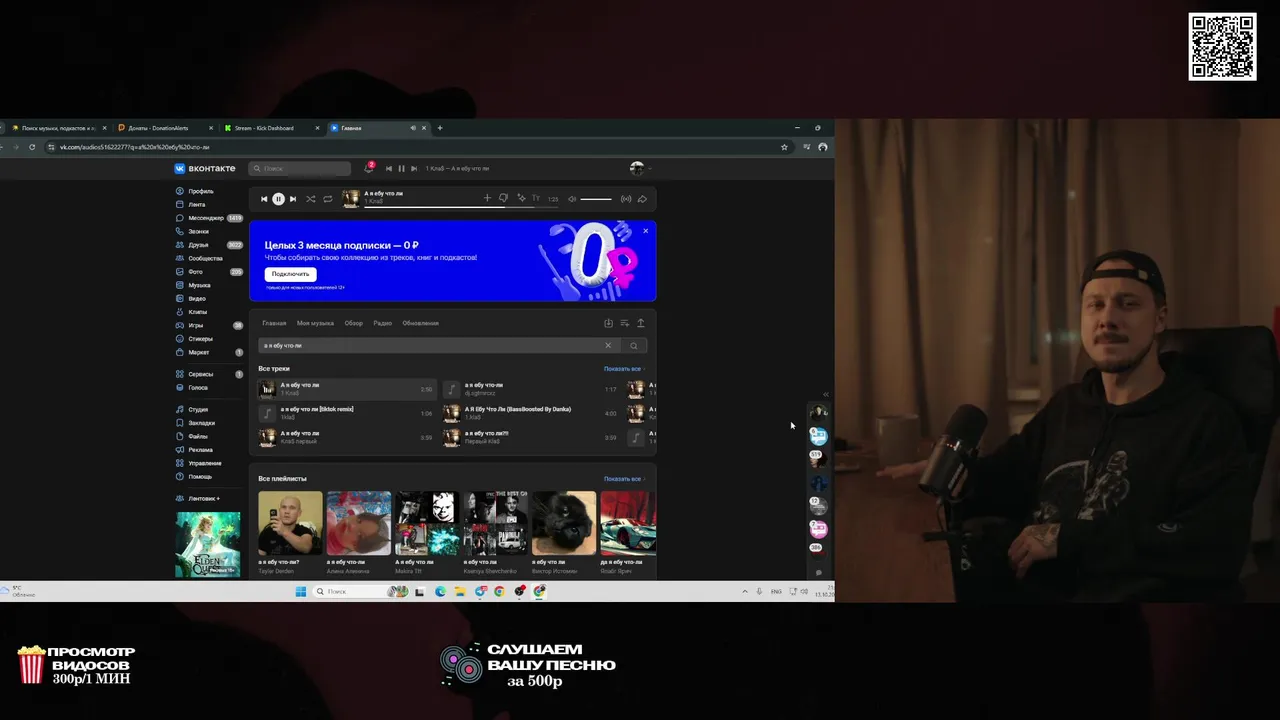
Task: Open lyrics with the Tт icon
Action: 536,198
